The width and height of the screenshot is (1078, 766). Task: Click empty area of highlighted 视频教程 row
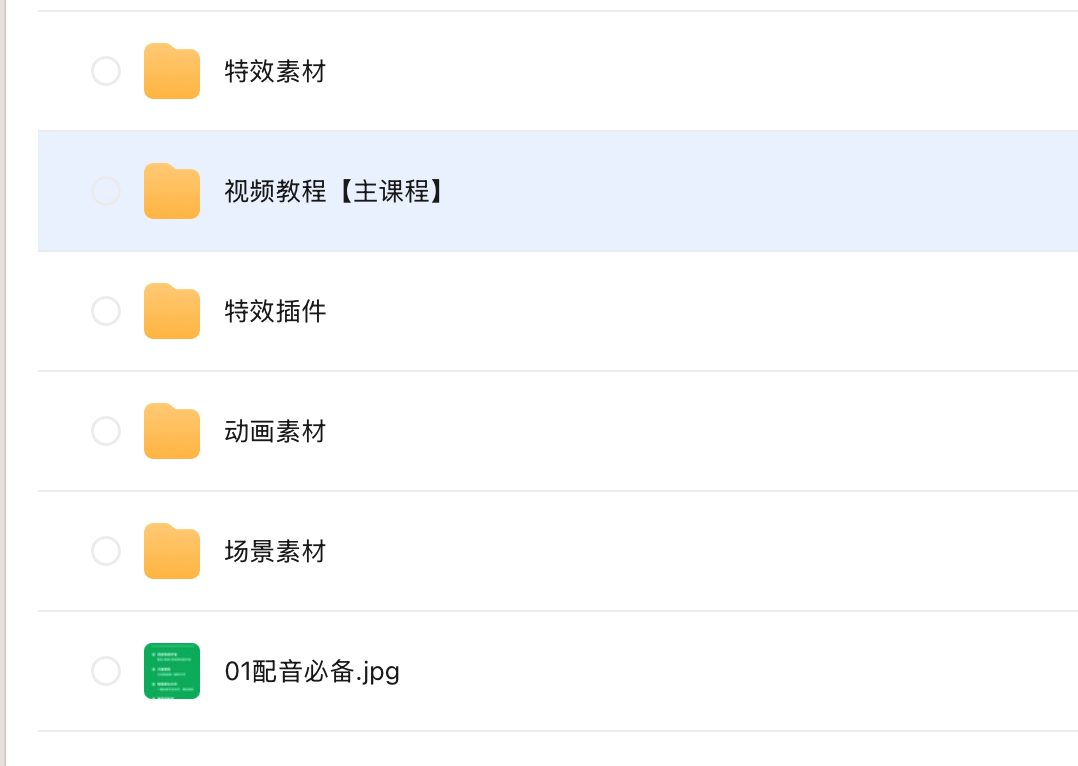[x=756, y=191]
